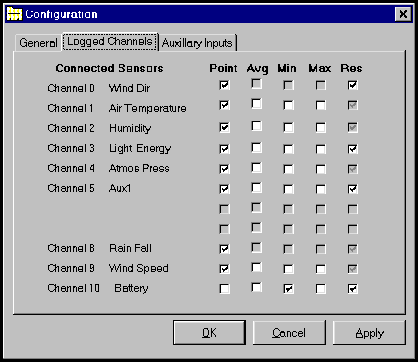Uncheck Point for Wind Dir
The width and height of the screenshot is (418, 362).
(x=225, y=85)
